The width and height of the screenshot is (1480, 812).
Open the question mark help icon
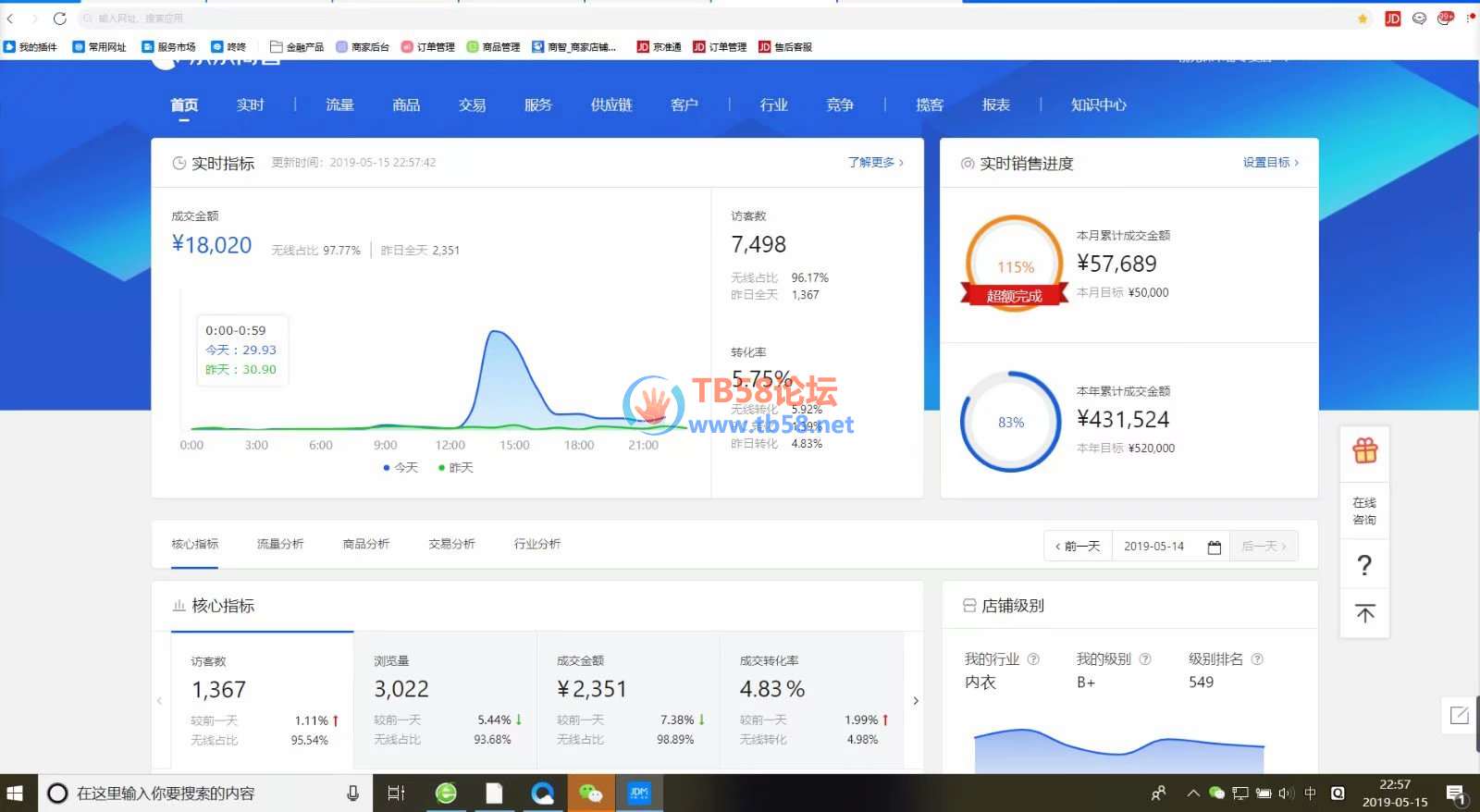pyautogui.click(x=1364, y=565)
